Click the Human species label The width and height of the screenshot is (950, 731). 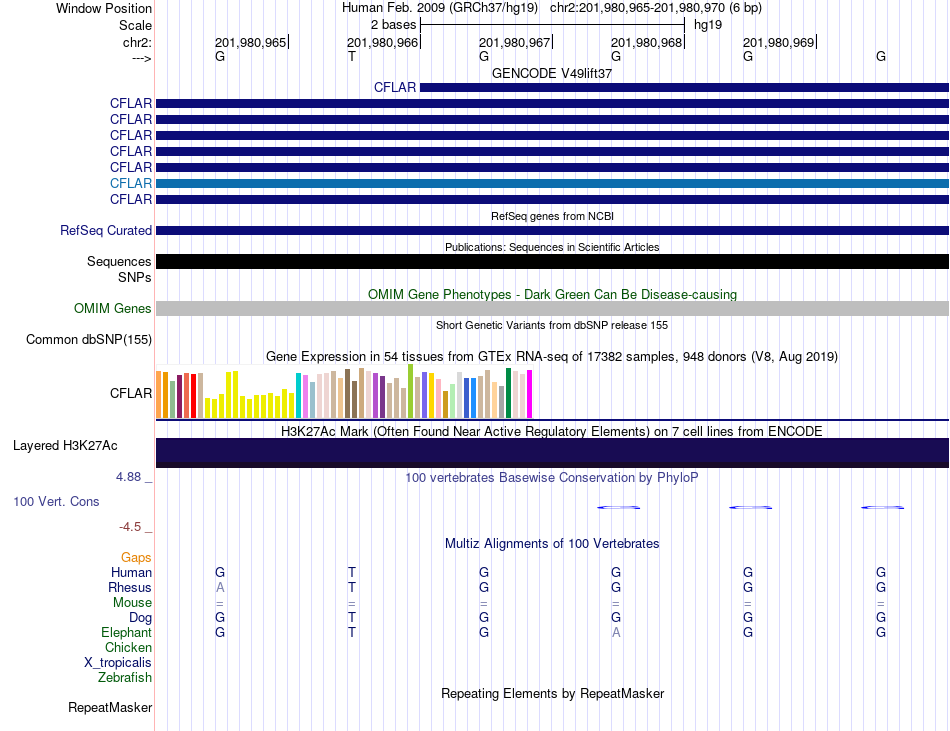pyautogui.click(x=131, y=572)
